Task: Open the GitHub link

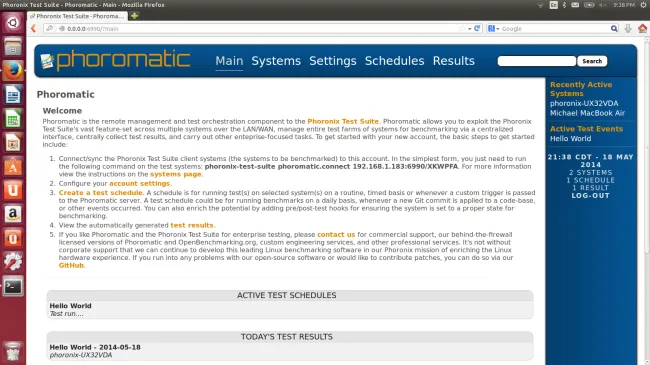Action: [x=71, y=265]
